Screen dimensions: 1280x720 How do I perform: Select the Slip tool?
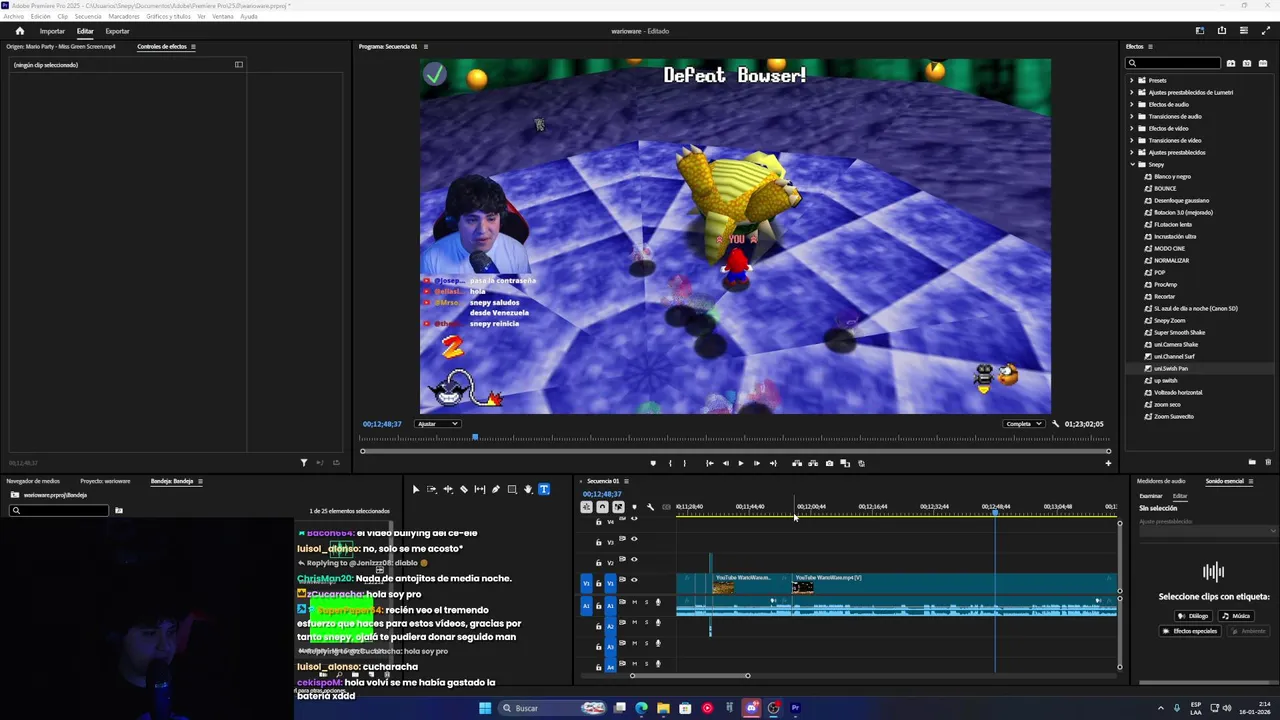(480, 489)
